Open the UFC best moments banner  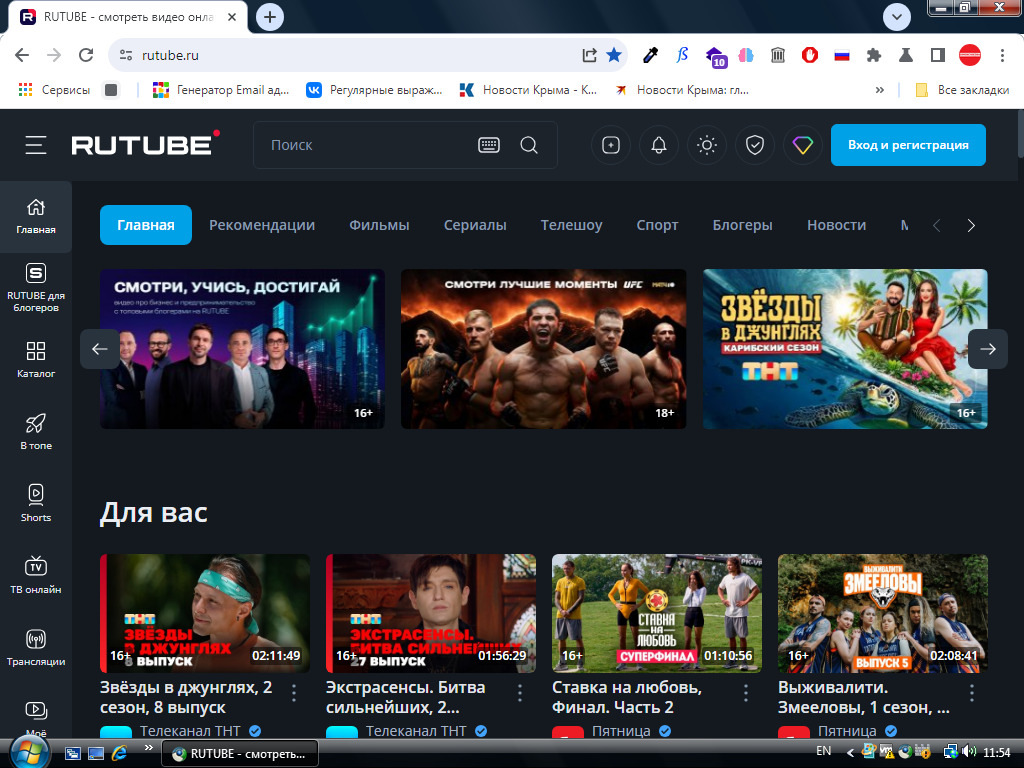point(543,349)
